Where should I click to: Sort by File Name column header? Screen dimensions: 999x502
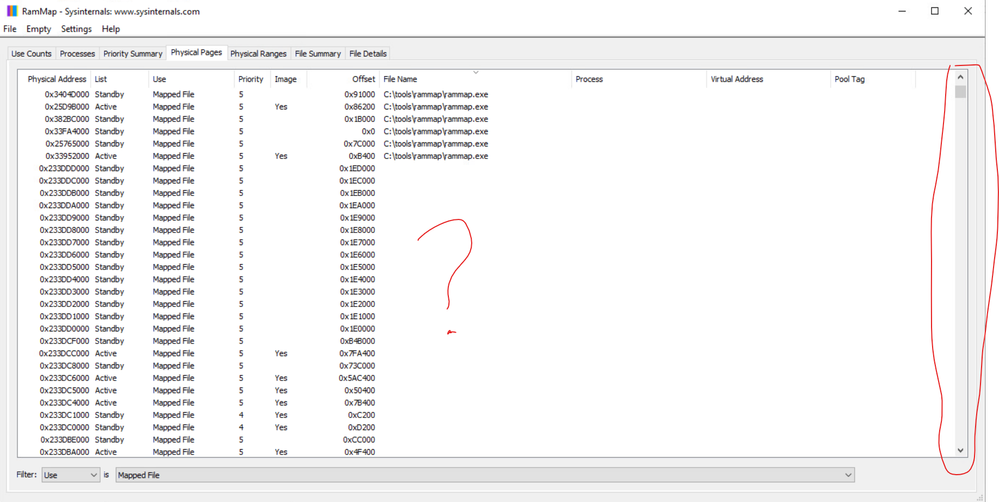[x=475, y=79]
